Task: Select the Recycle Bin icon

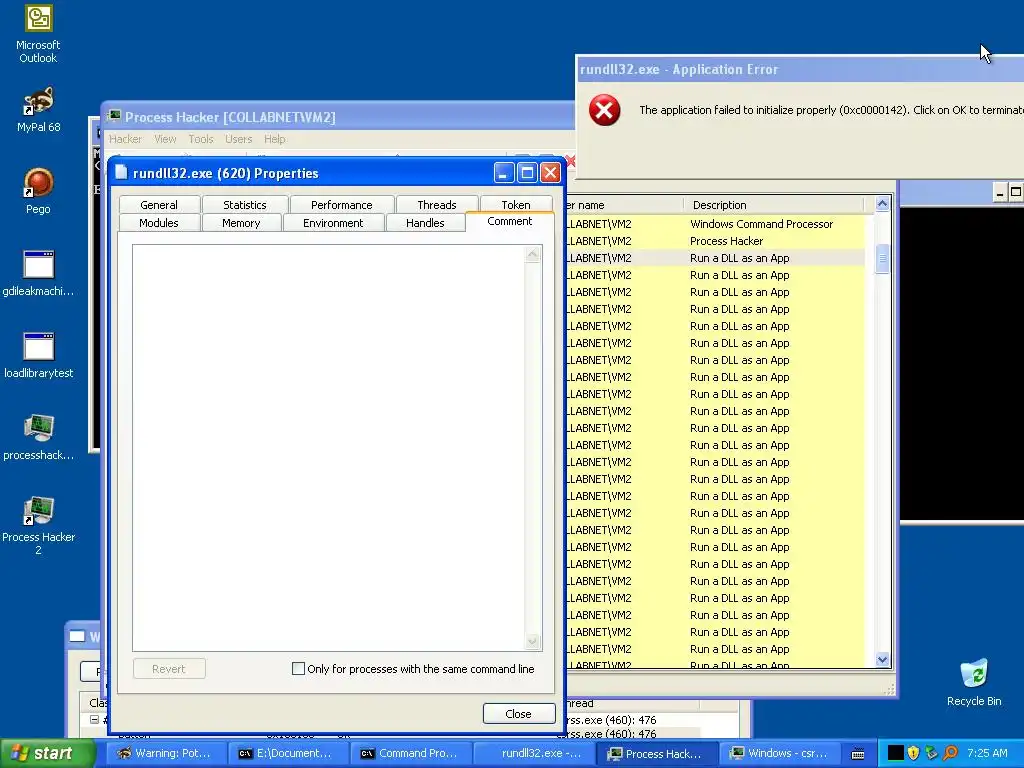Action: 974,682
